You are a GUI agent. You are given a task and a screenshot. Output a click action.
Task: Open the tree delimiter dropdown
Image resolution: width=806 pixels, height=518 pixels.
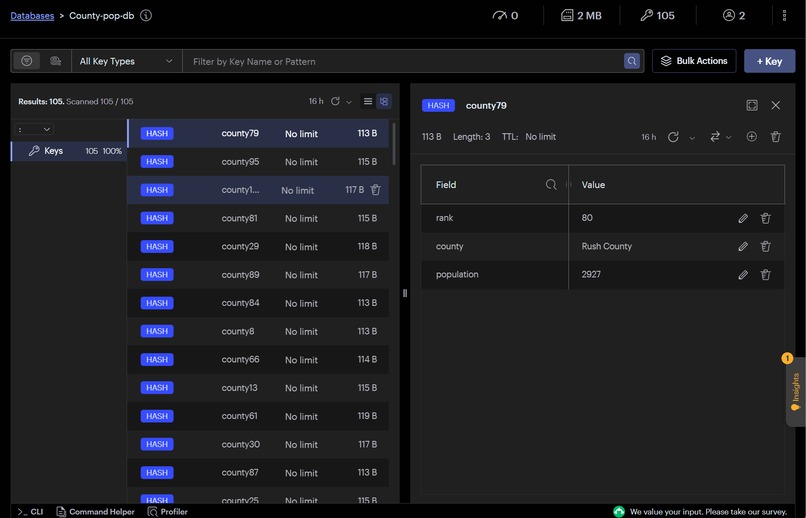[34, 129]
